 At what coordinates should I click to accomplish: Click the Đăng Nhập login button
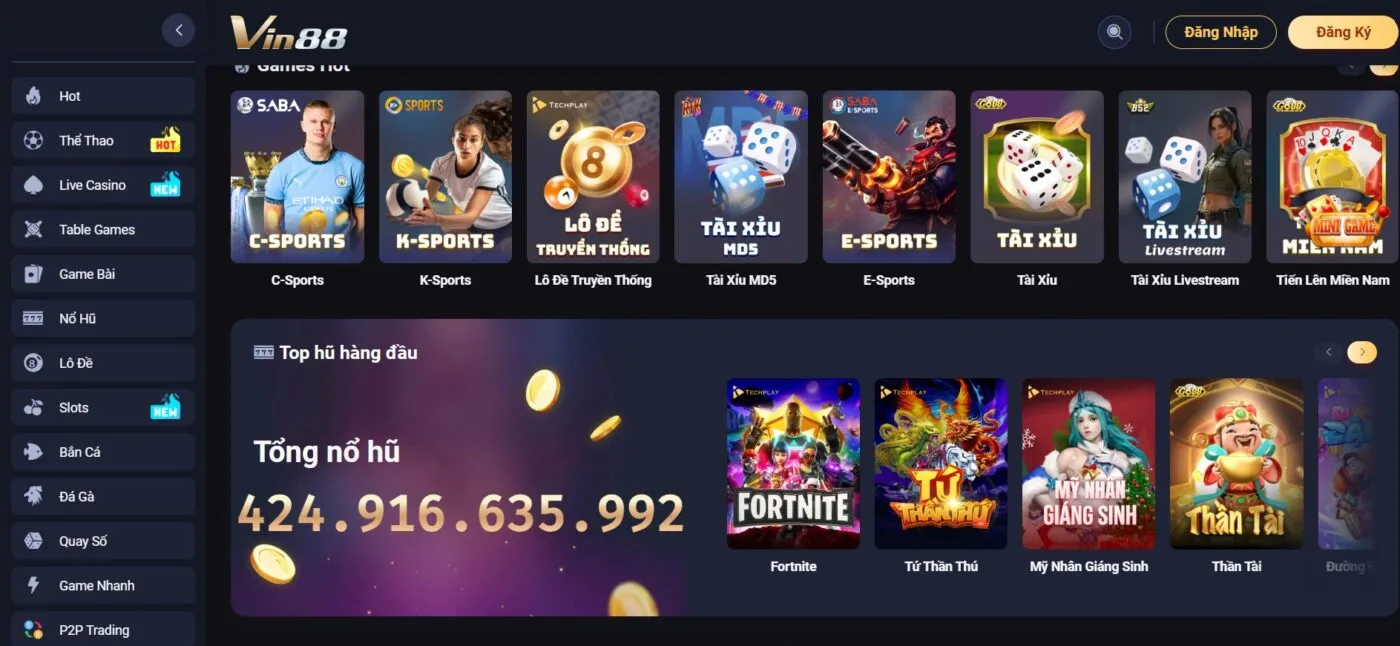(1221, 32)
